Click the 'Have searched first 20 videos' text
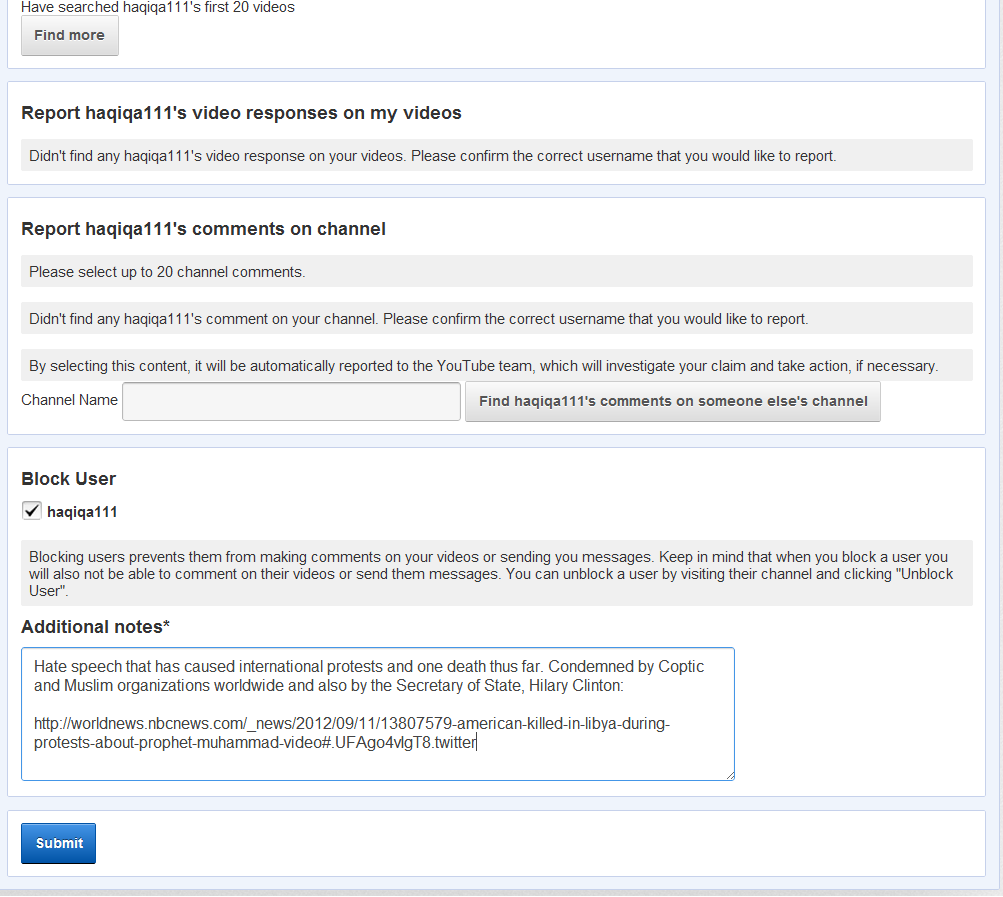Image resolution: width=1003 pixels, height=897 pixels. pos(158,7)
